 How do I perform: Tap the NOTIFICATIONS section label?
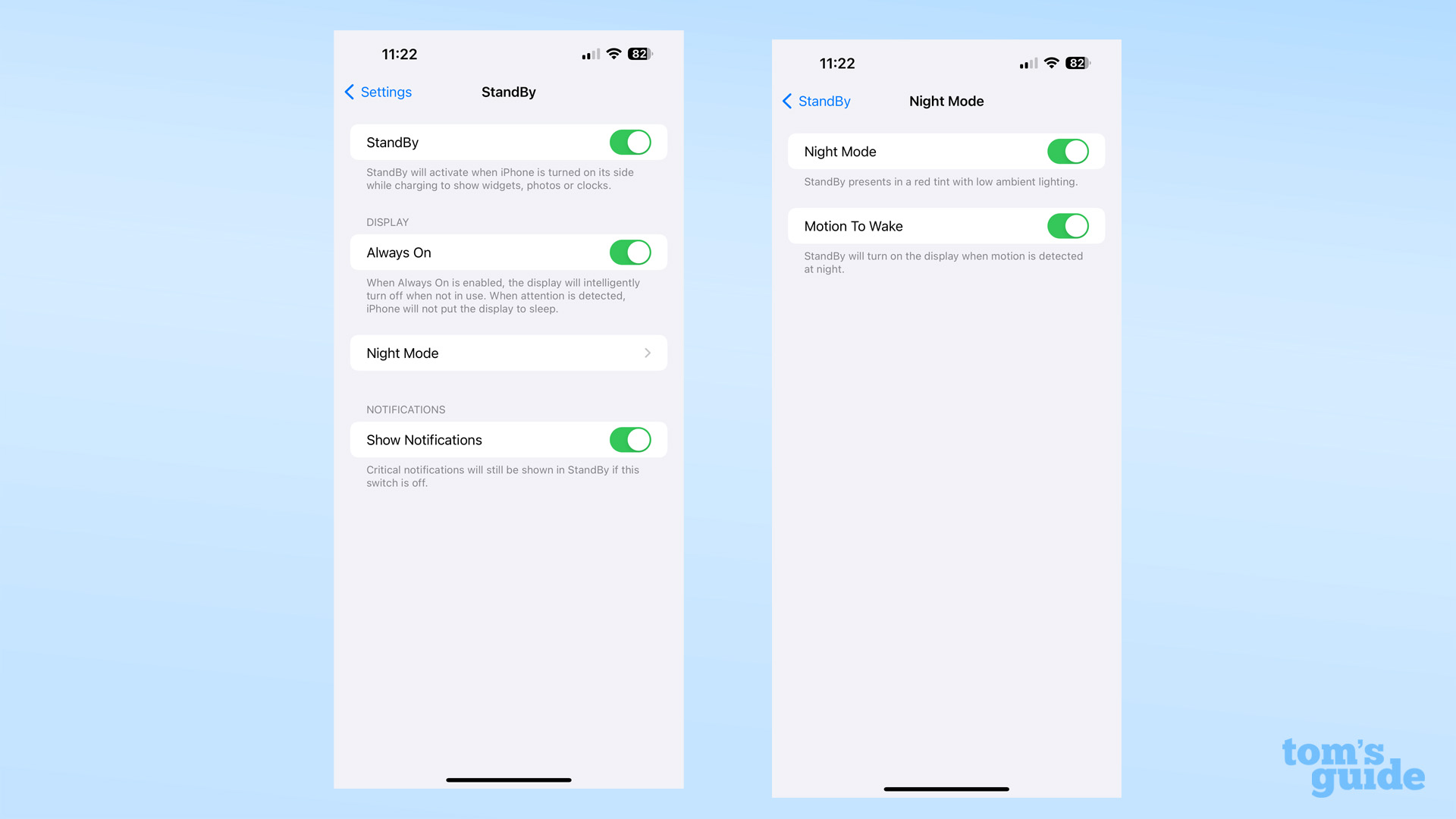(404, 408)
